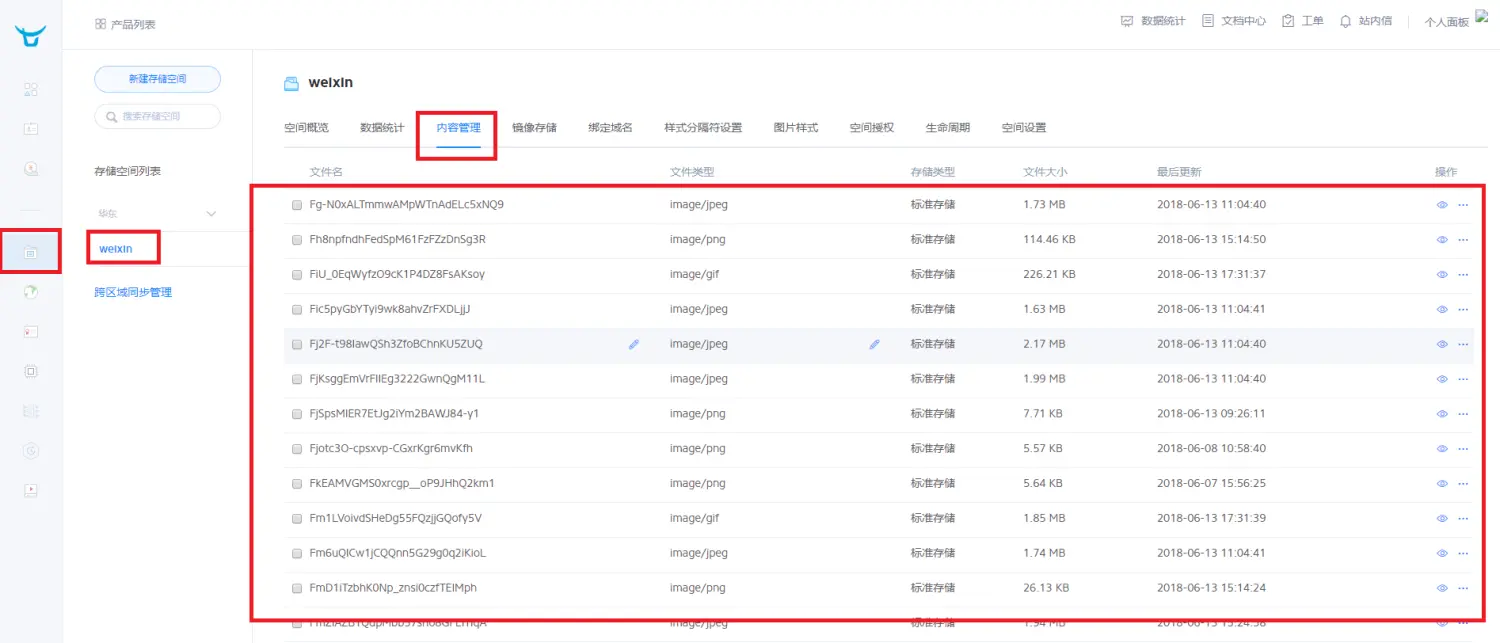Screen dimensions: 1500x643
Task: Click the 新建存储空间 button
Action: pyautogui.click(x=157, y=79)
